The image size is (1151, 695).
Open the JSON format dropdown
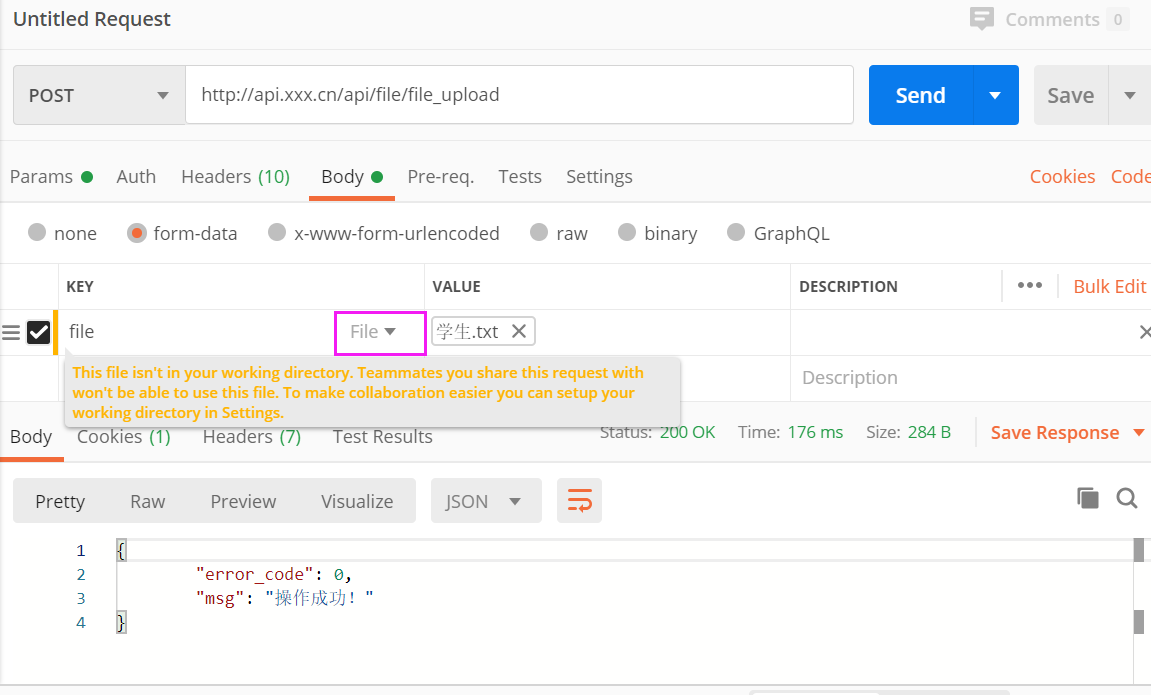[x=486, y=501]
